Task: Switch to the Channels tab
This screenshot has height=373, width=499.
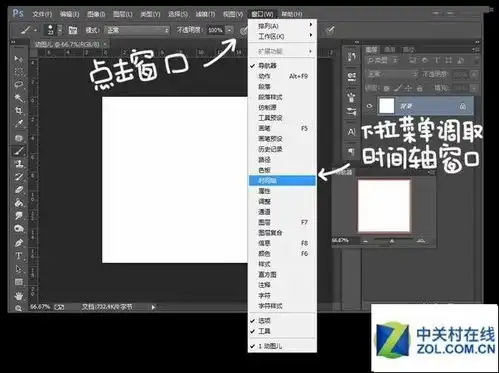Action: coord(389,50)
